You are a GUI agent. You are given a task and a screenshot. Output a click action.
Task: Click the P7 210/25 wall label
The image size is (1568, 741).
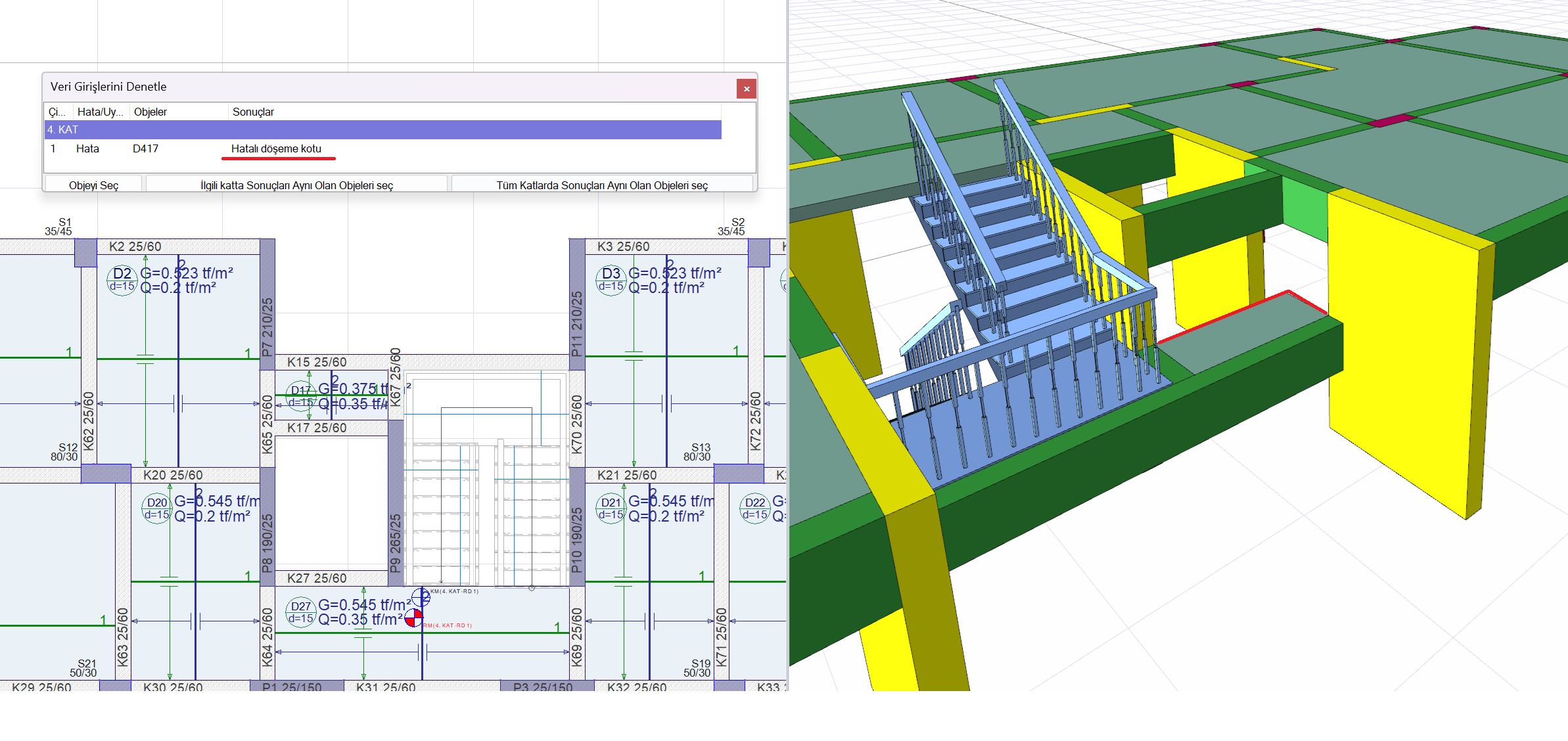pyautogui.click(x=267, y=327)
